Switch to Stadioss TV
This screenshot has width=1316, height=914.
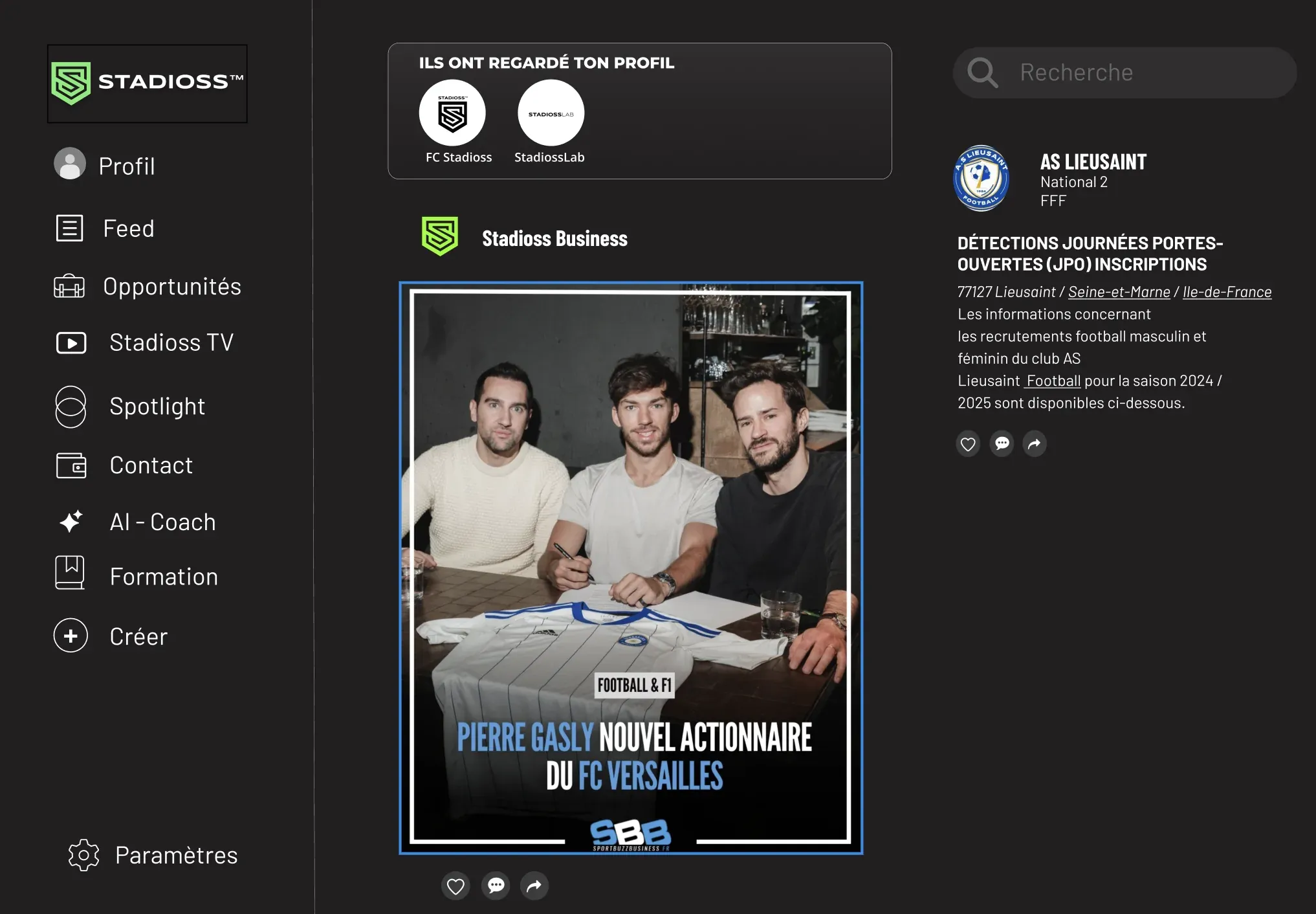click(x=171, y=342)
